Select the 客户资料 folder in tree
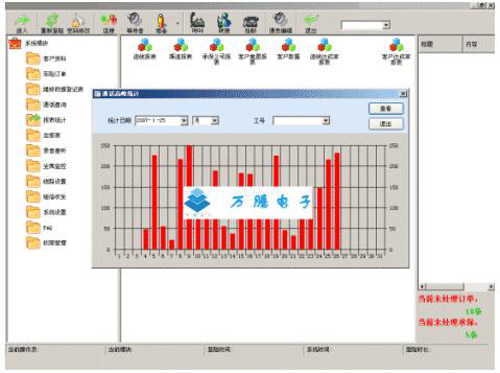This screenshot has height=373, width=500. point(47,58)
